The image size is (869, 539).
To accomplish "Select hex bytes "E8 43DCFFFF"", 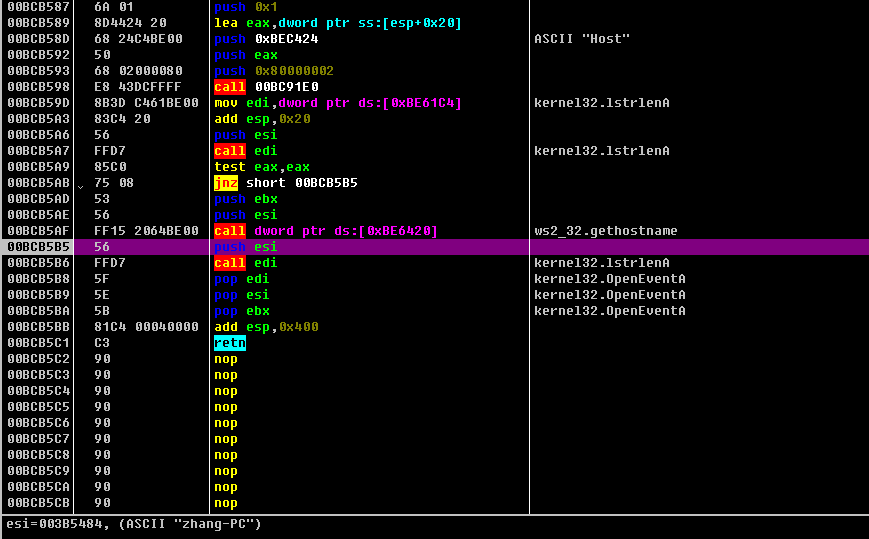I will click(x=137, y=87).
